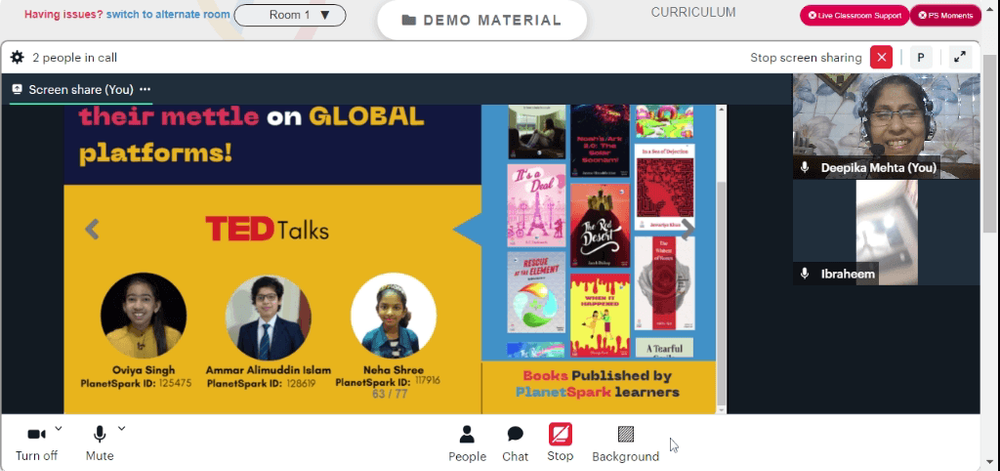The width and height of the screenshot is (1000, 471).
Task: Click the fullscreen expand icon
Action: click(x=959, y=57)
